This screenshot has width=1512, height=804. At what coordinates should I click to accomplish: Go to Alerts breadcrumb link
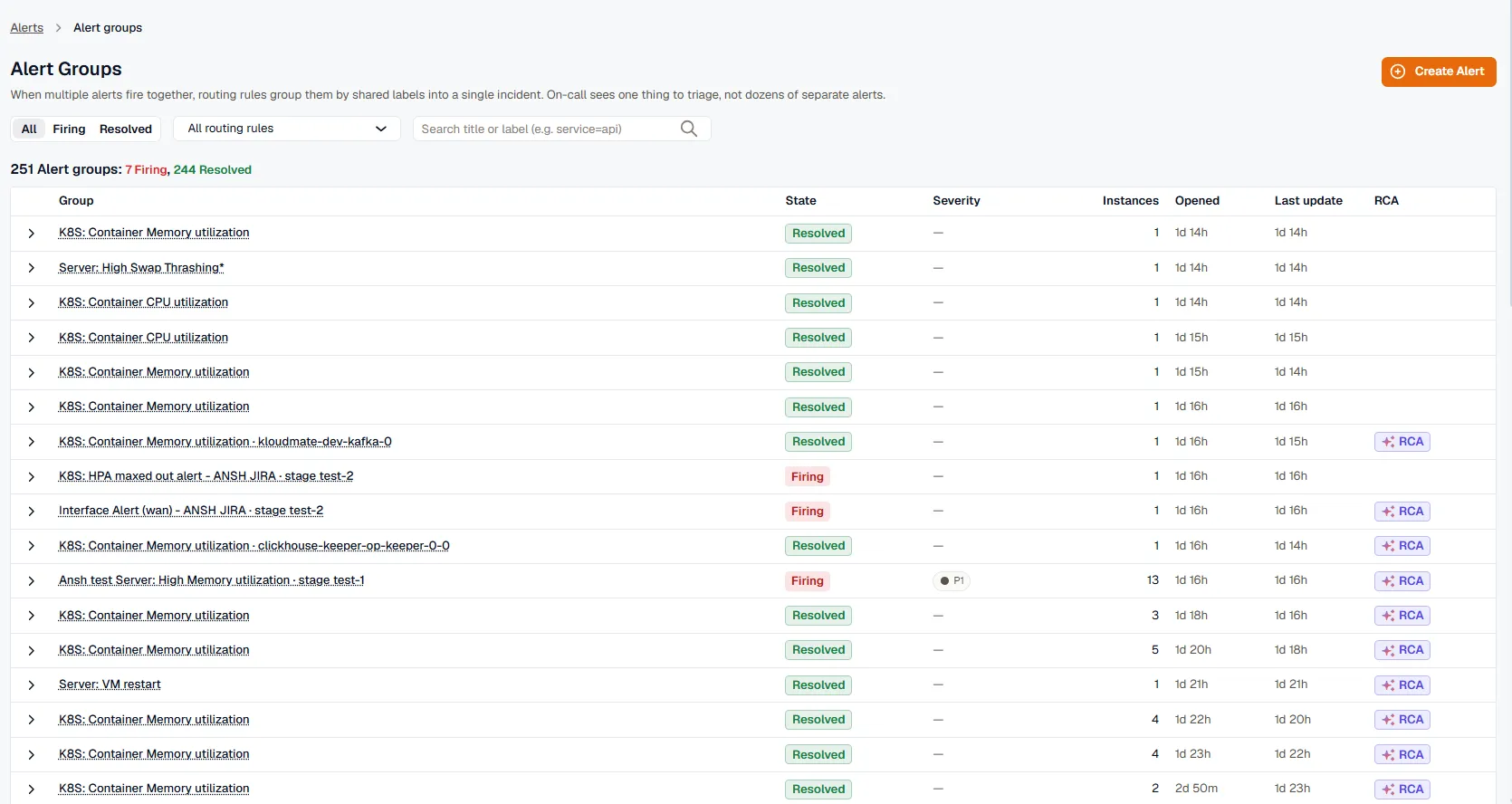pyautogui.click(x=27, y=28)
